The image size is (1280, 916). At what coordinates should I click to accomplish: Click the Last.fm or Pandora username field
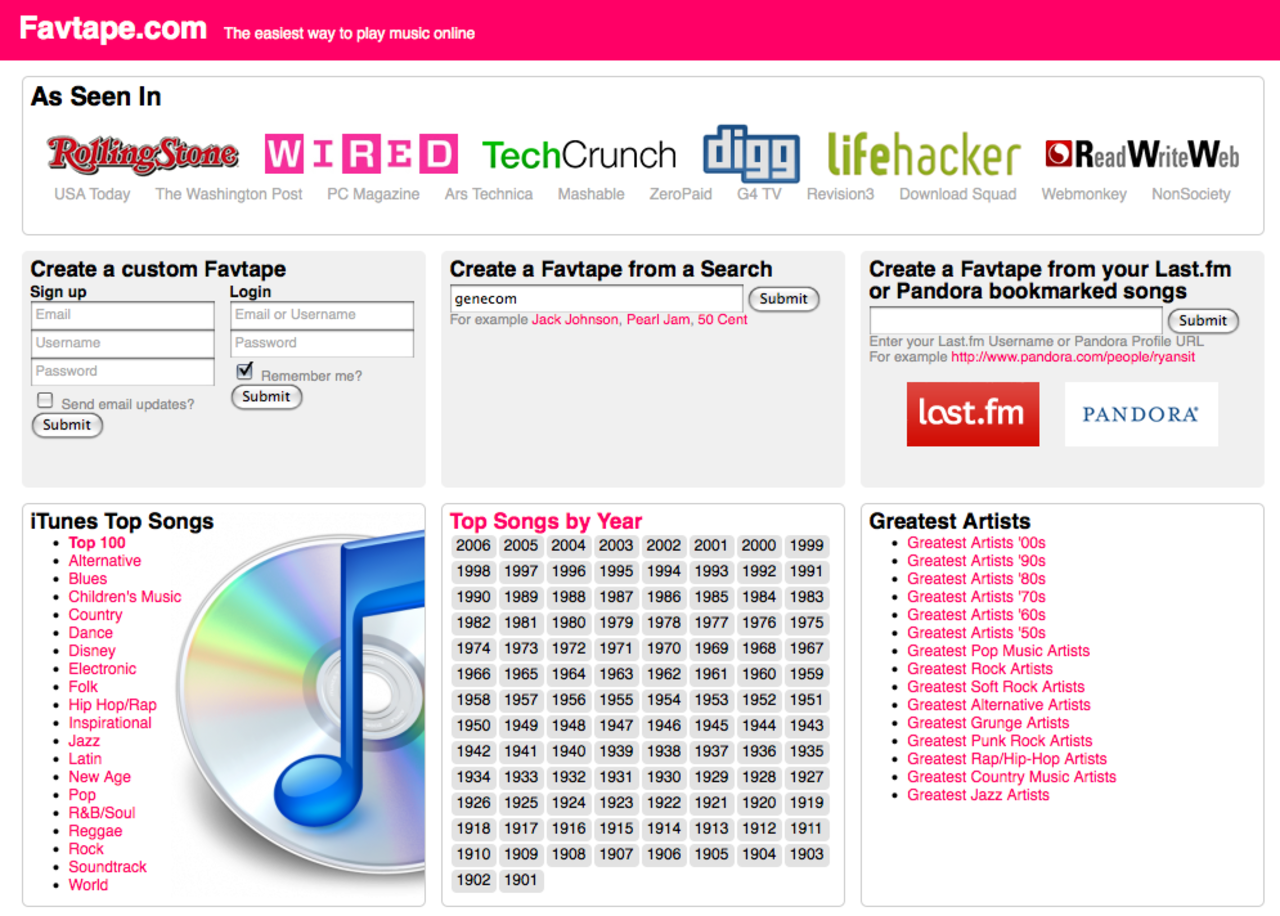(x=1015, y=320)
